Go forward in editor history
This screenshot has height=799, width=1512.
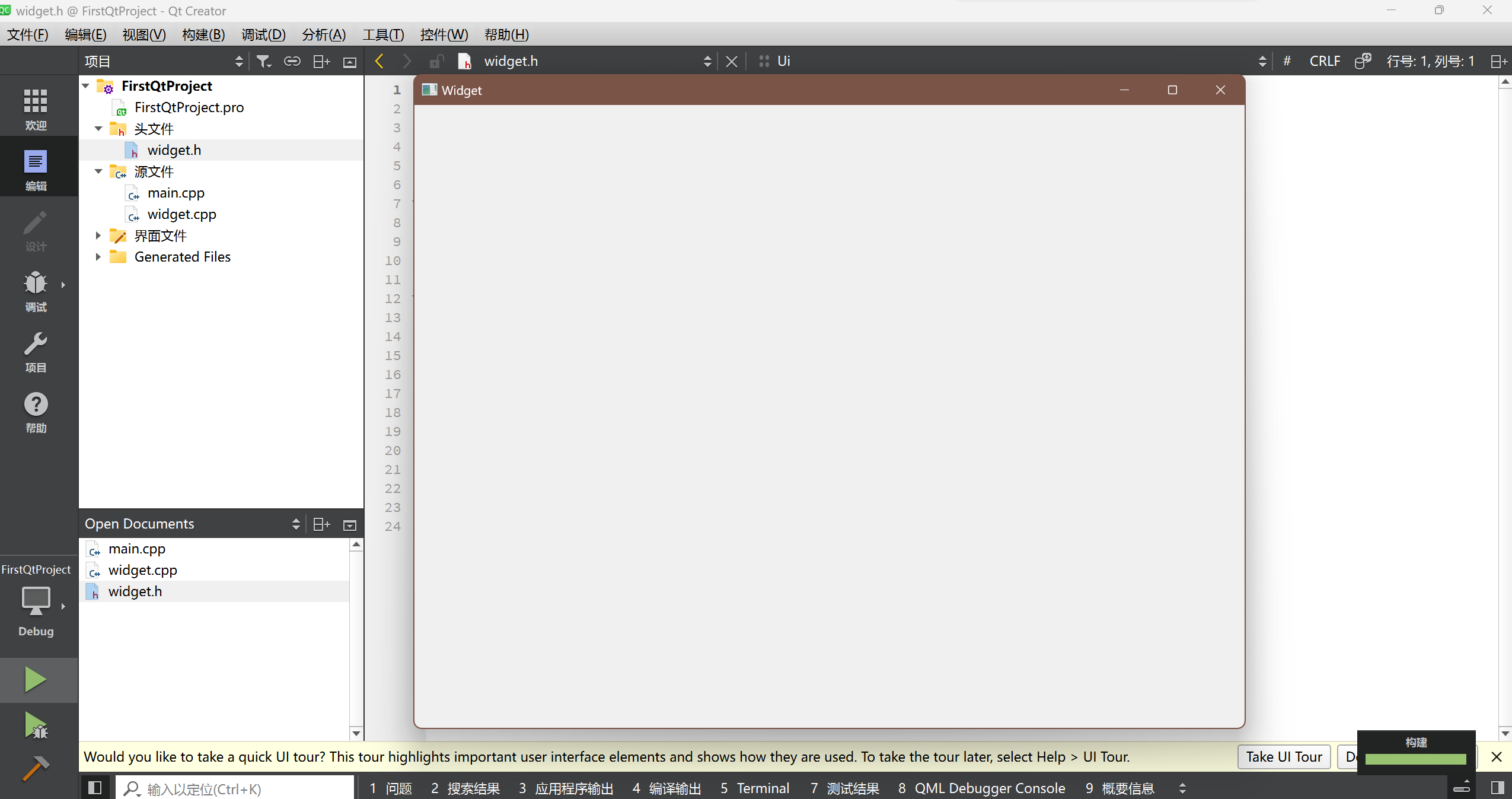407,61
